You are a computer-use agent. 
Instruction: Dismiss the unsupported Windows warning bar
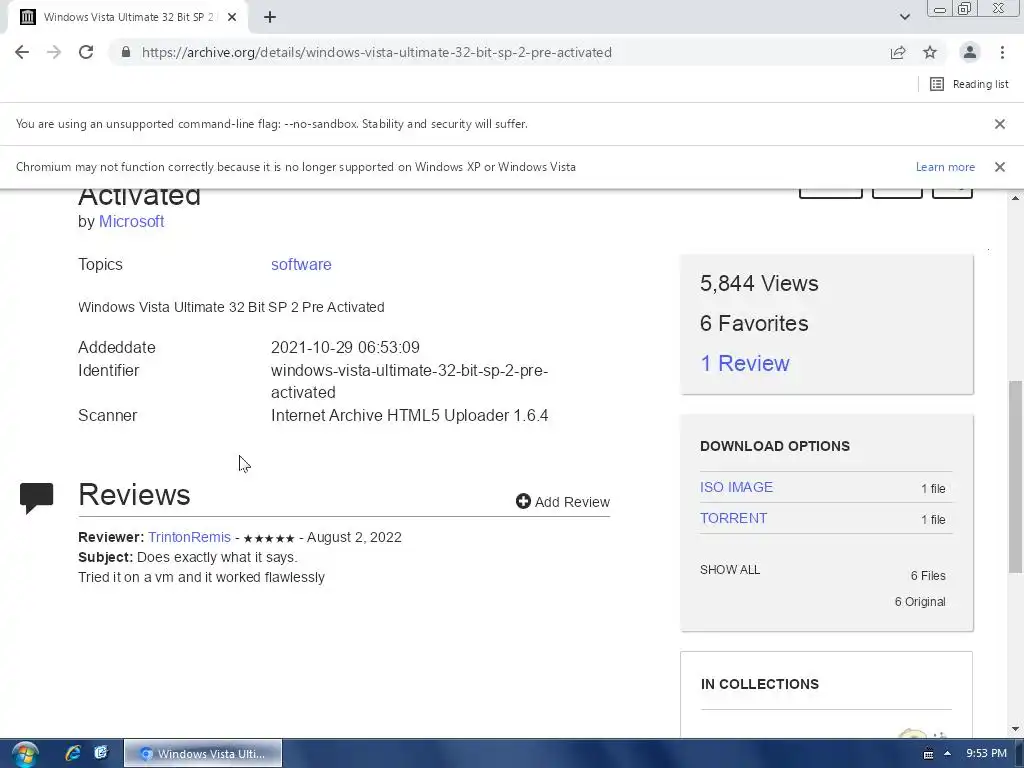(1000, 167)
